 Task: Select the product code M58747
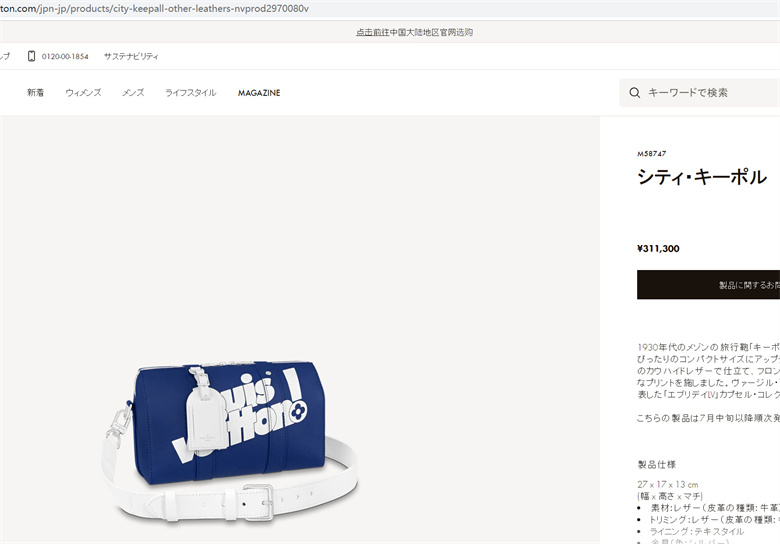click(x=651, y=154)
